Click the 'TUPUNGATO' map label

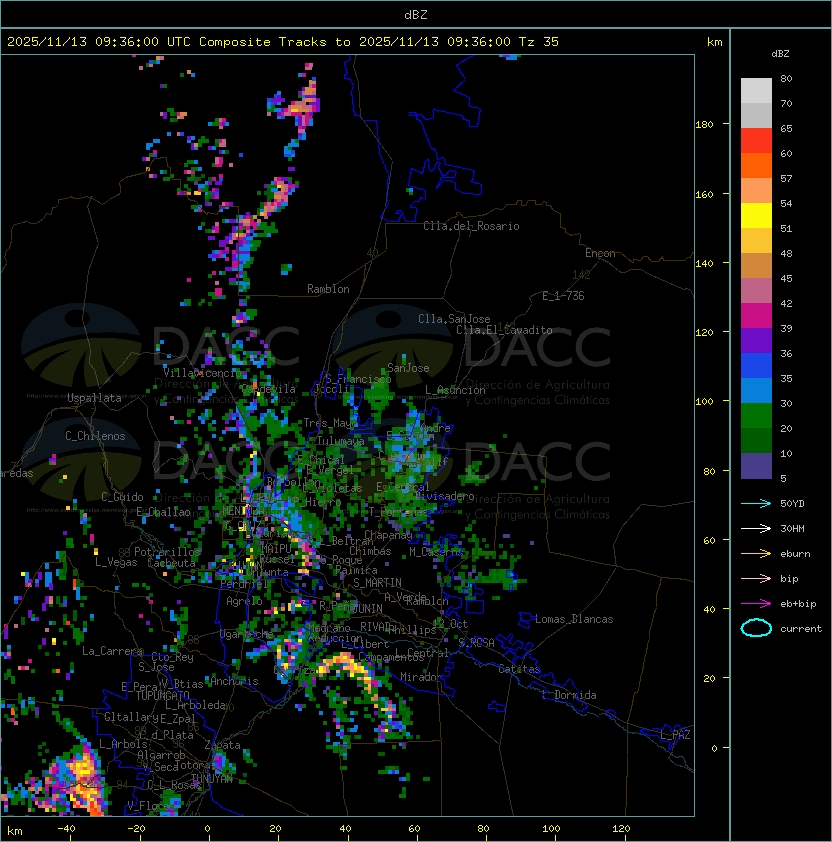[x=162, y=696]
